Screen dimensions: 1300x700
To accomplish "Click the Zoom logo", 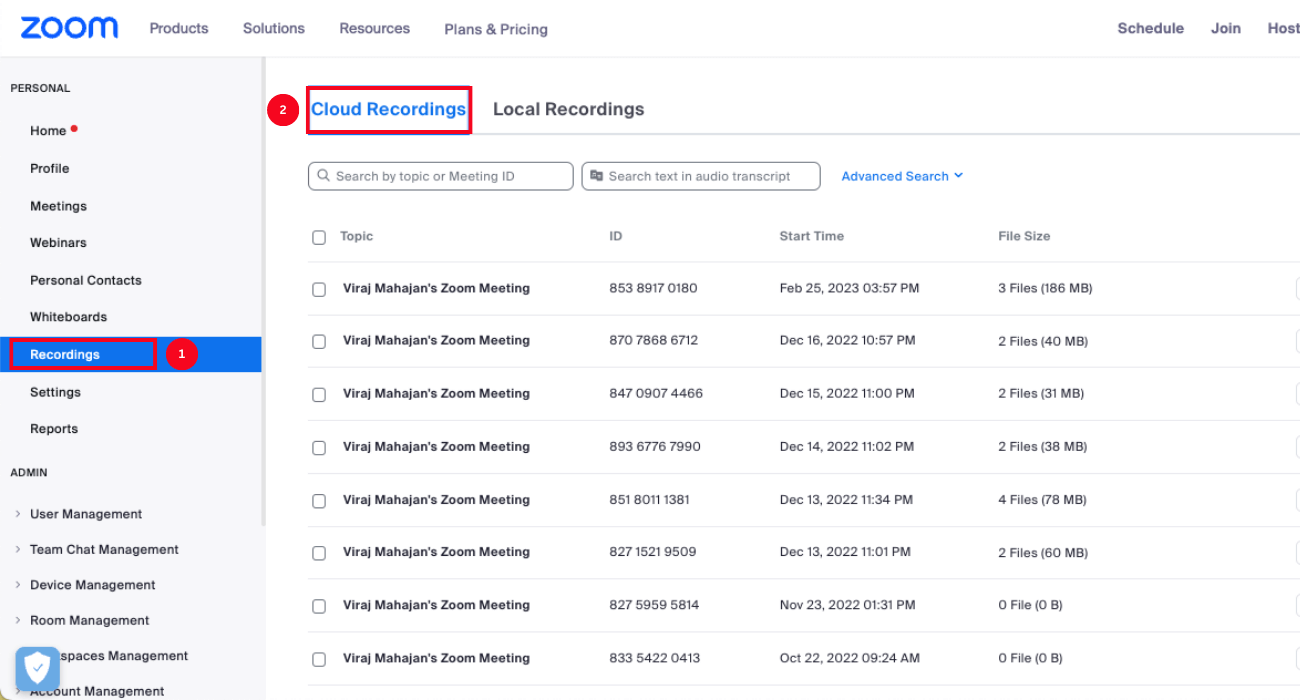I will click(69, 28).
